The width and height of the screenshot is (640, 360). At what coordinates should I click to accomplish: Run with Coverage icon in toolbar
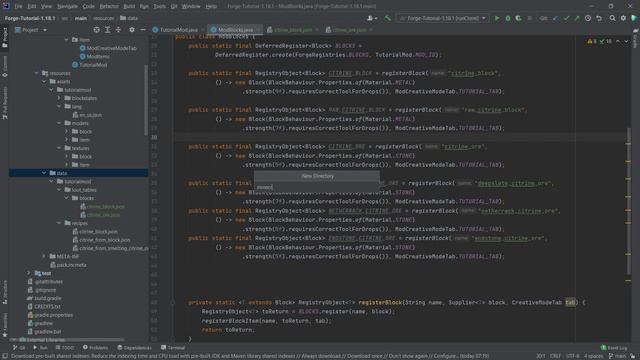click(518, 18)
